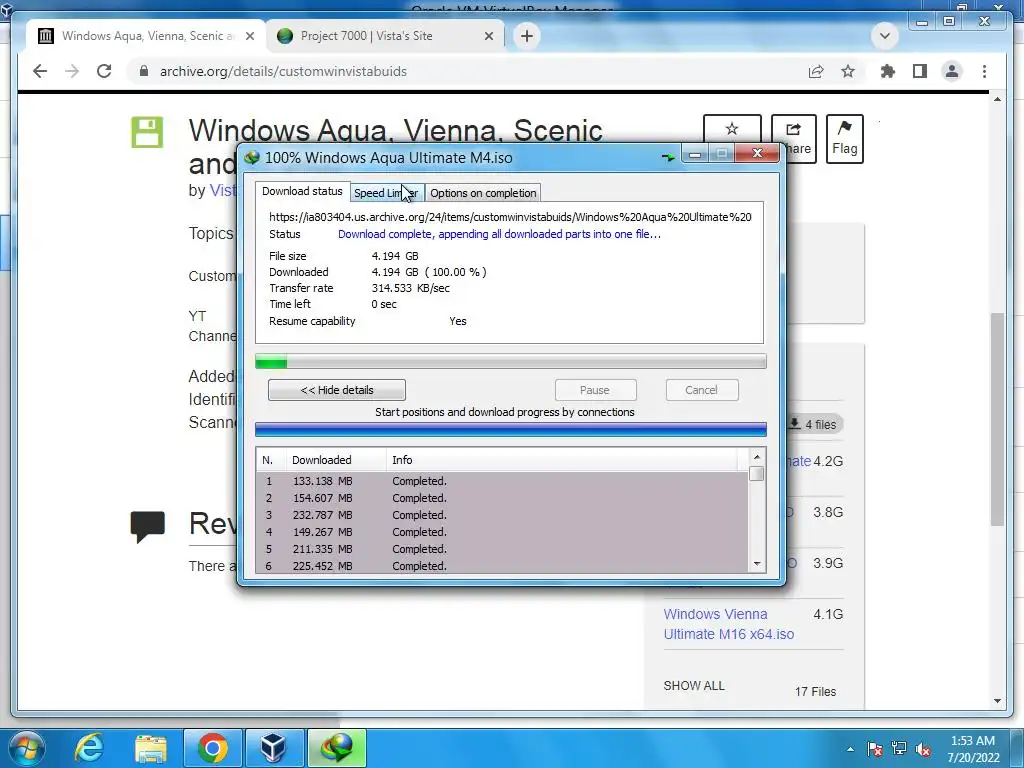Click SHOW ALL files link
This screenshot has height=768, width=1024.
click(694, 686)
